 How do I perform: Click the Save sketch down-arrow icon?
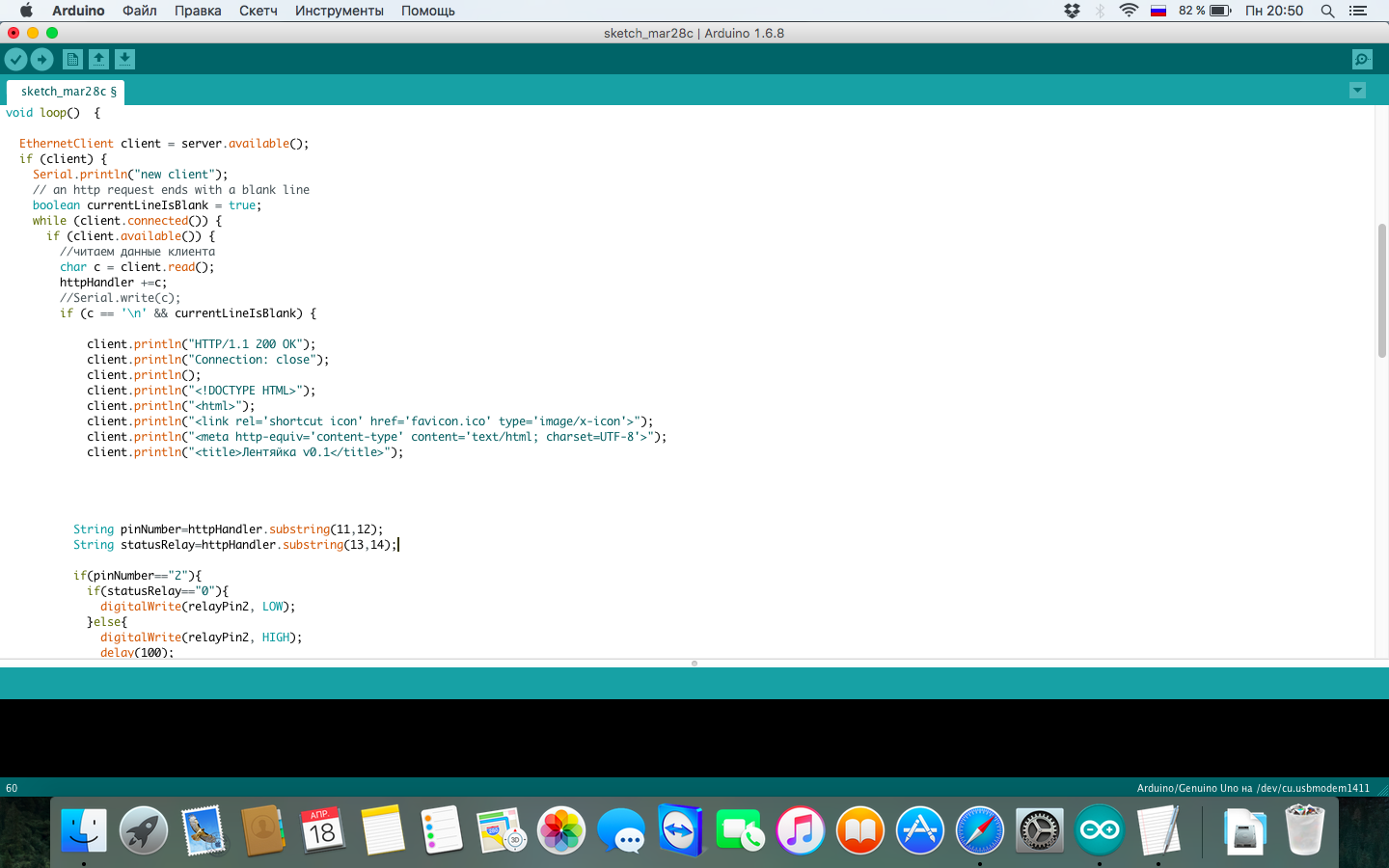coord(124,60)
